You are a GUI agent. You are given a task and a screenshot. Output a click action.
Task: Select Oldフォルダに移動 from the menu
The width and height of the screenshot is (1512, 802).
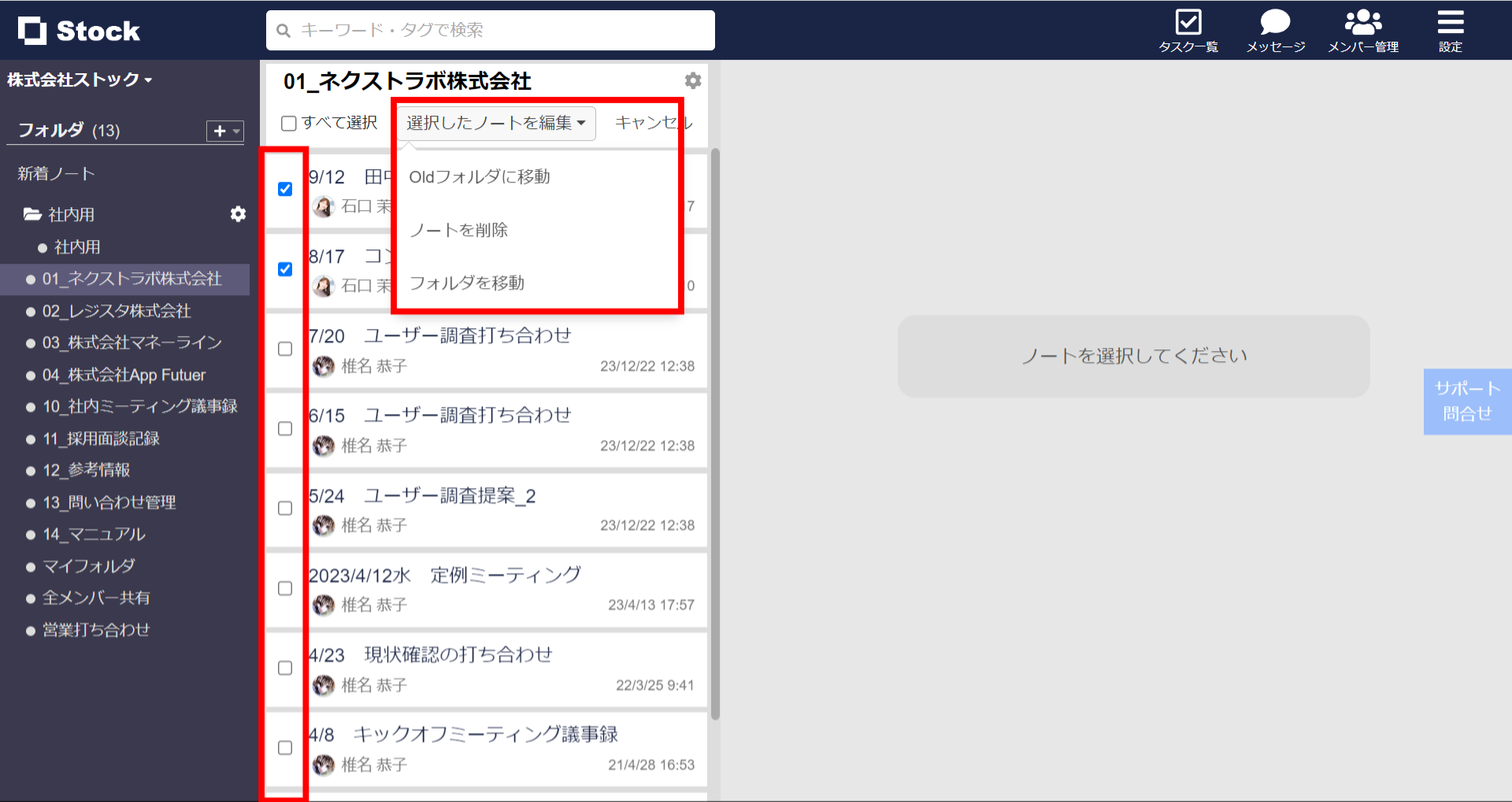[x=479, y=176]
